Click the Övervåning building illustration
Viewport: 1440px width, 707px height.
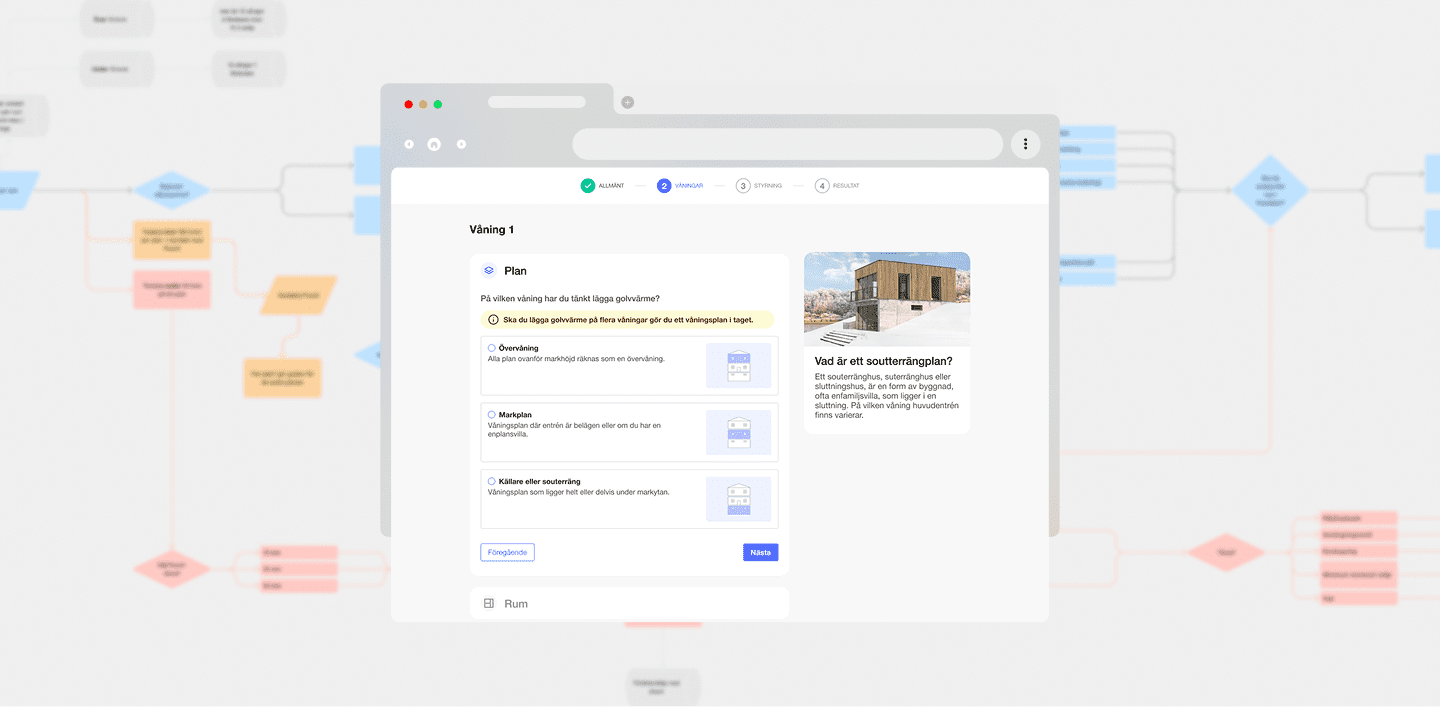[x=738, y=365]
